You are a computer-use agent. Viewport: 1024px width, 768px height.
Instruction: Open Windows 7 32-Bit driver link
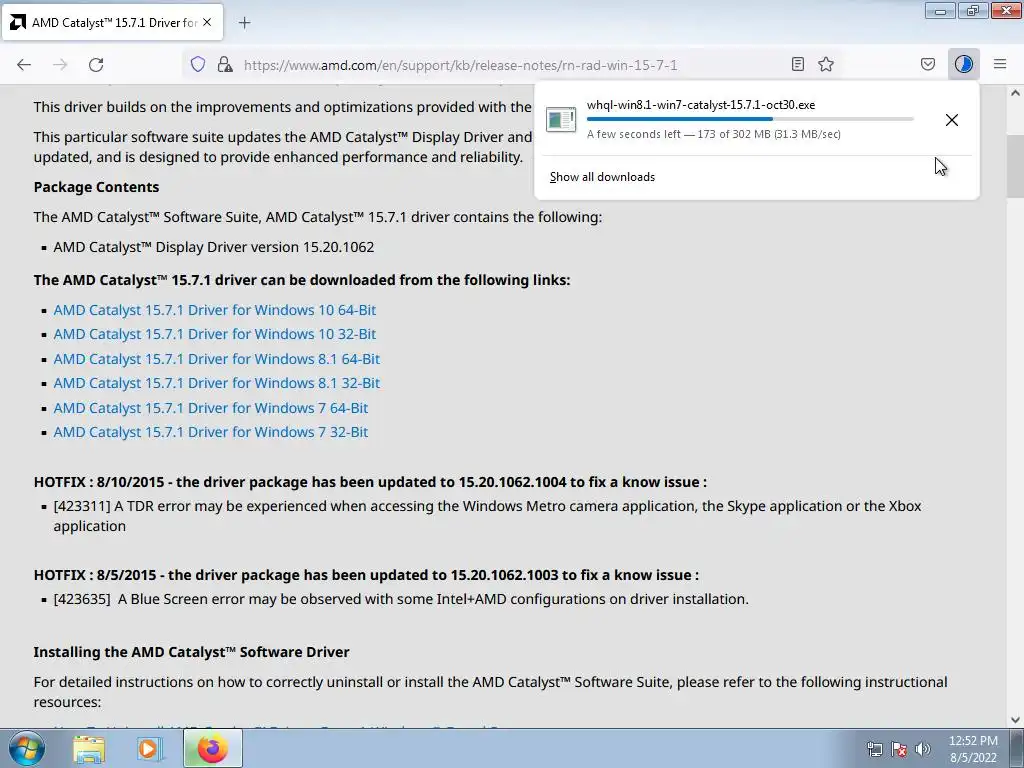pyautogui.click(x=211, y=432)
